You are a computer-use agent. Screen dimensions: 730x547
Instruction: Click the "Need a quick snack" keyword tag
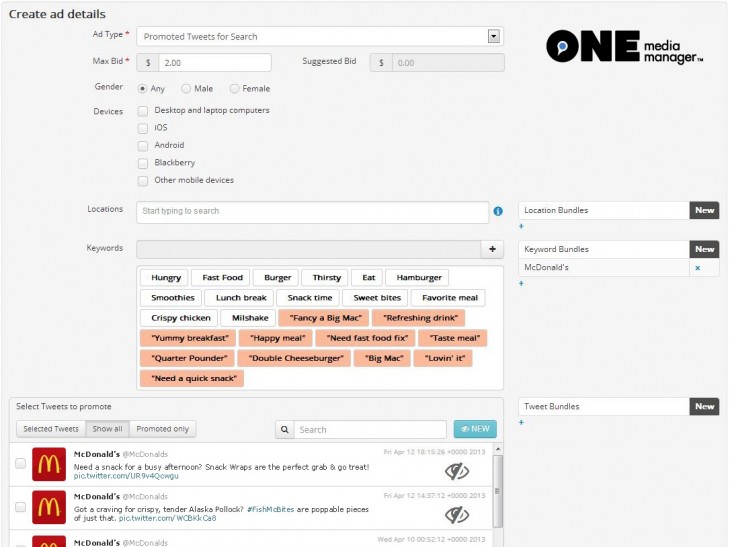[194, 378]
